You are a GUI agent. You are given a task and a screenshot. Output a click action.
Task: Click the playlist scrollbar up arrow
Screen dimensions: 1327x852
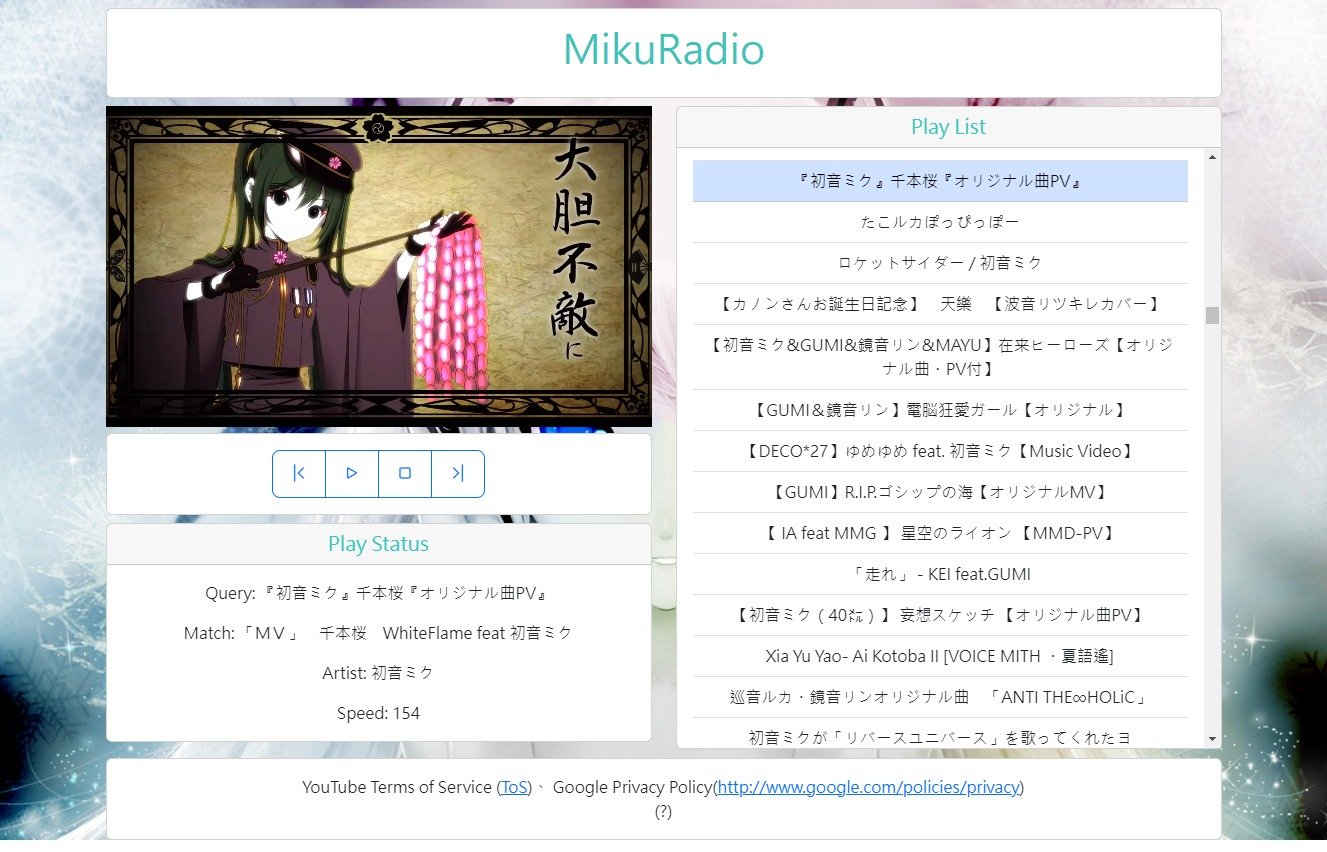1213,157
